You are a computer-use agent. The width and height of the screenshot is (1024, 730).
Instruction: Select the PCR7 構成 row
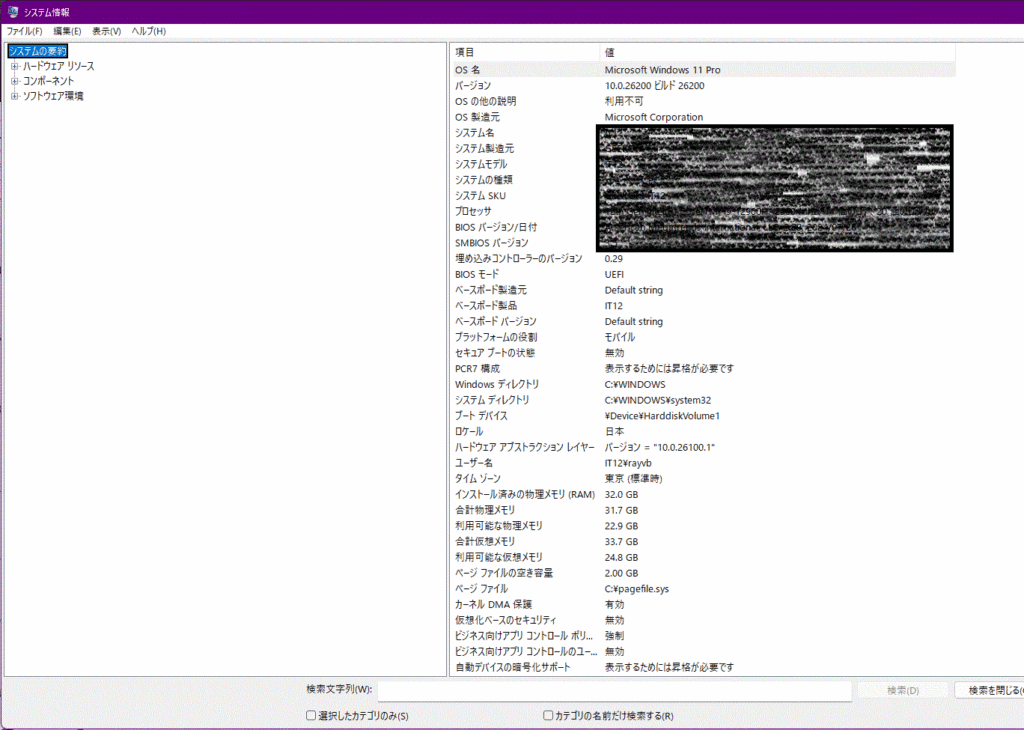[x=703, y=368]
